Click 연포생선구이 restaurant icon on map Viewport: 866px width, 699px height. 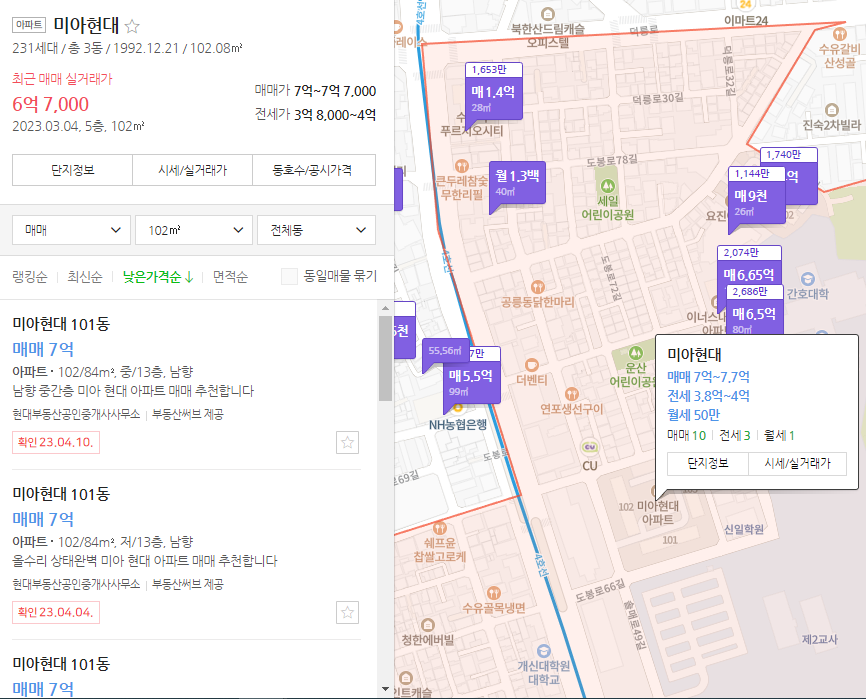point(572,394)
